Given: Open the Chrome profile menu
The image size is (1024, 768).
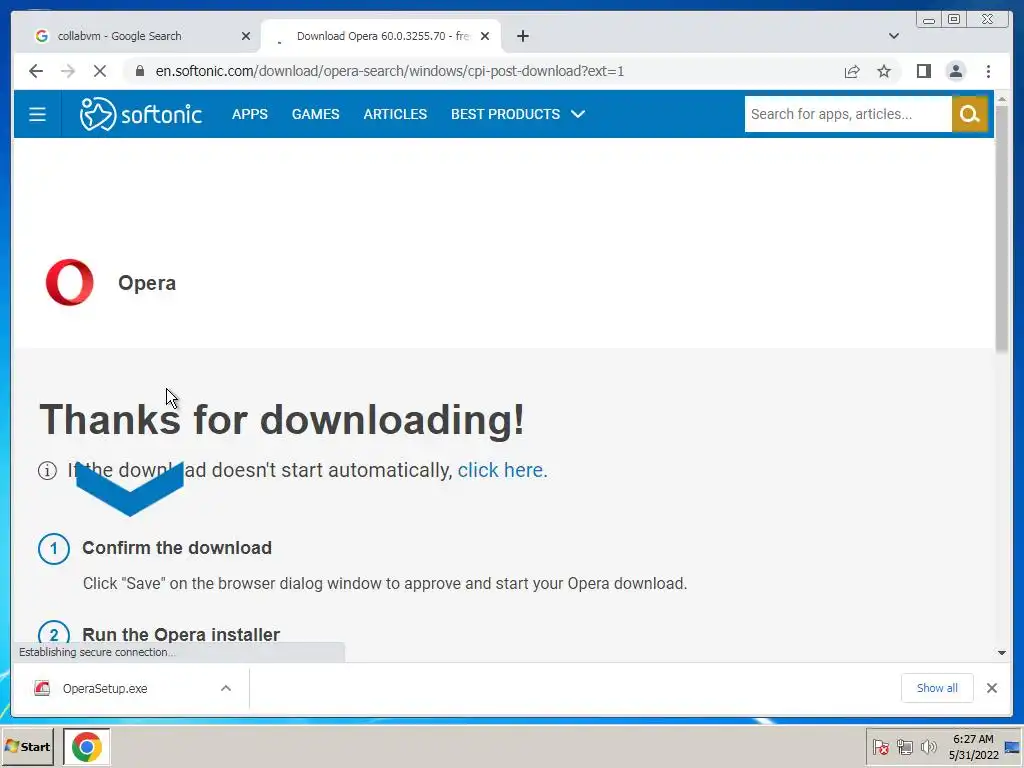Looking at the screenshot, I should click(x=955, y=71).
